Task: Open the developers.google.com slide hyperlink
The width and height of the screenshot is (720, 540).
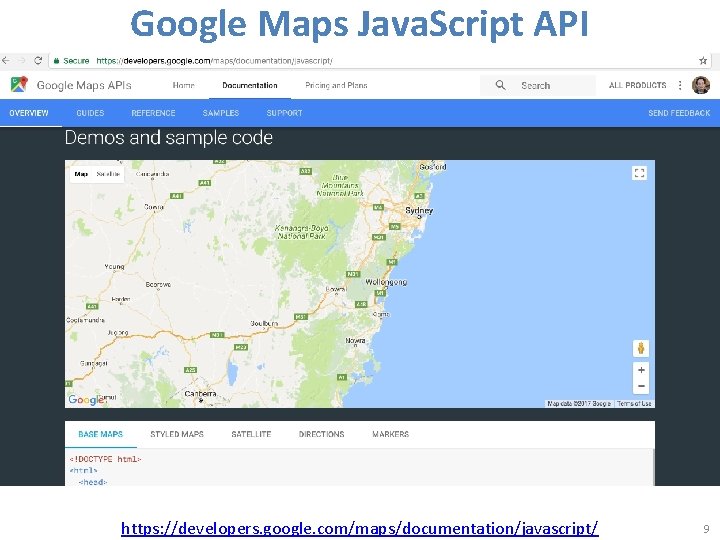Action: point(360,528)
